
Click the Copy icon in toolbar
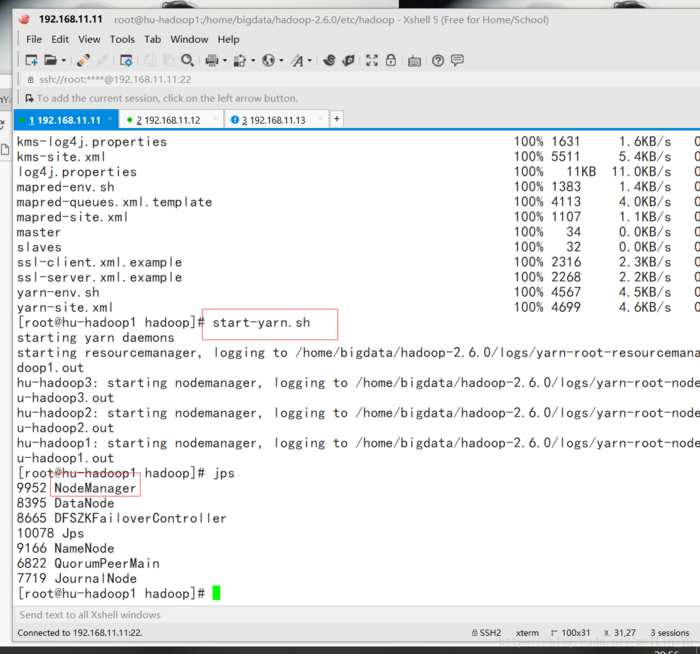click(150, 60)
